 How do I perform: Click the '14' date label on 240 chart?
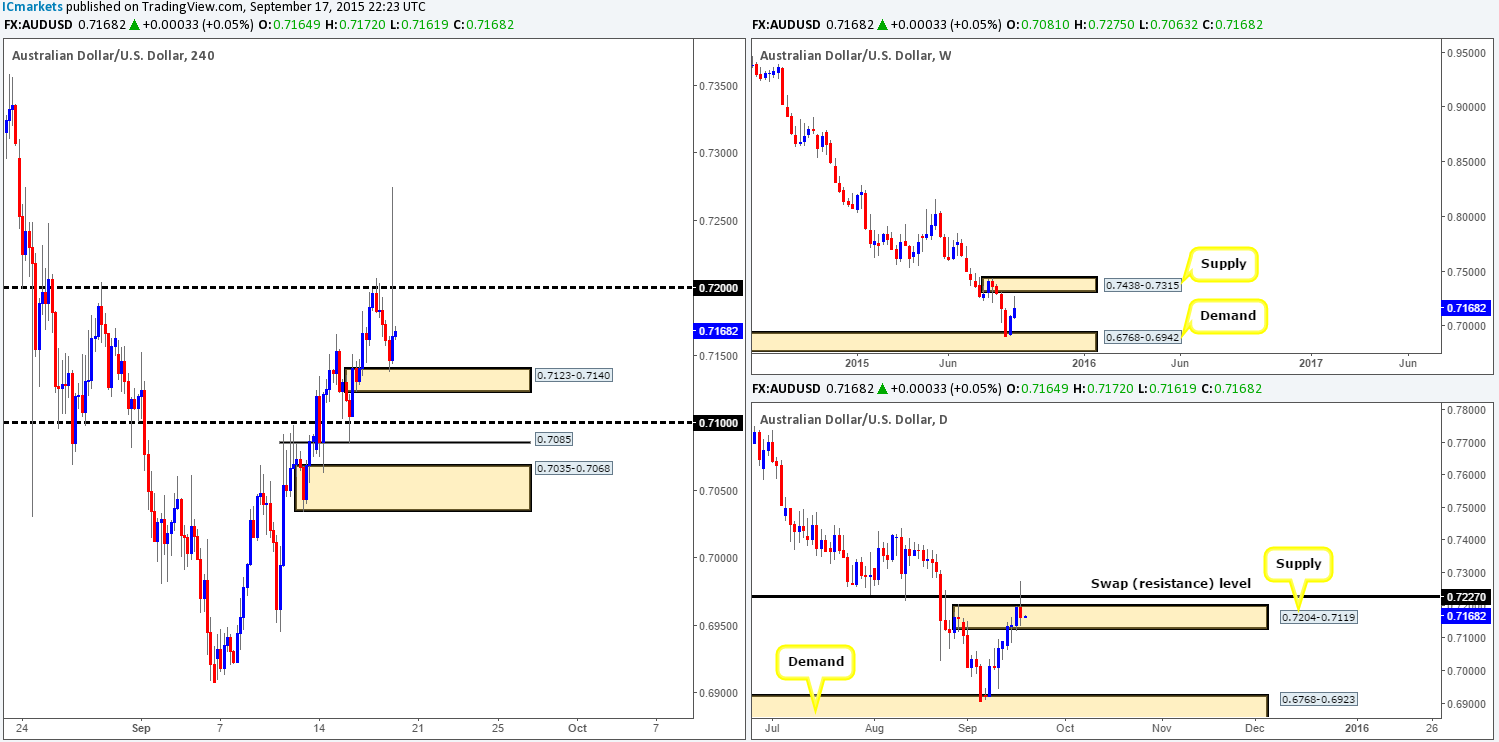(318, 727)
